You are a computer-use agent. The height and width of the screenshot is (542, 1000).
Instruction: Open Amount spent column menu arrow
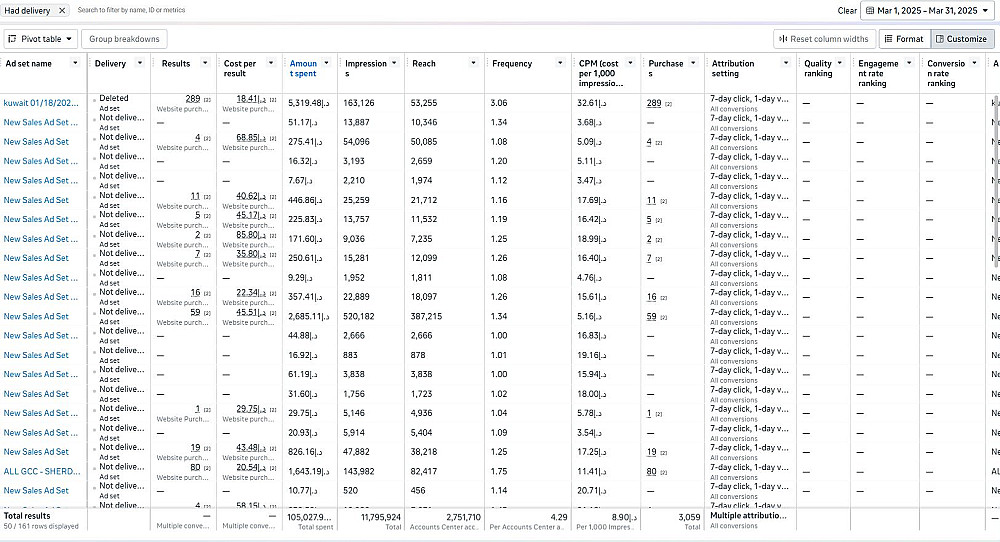[x=327, y=62]
